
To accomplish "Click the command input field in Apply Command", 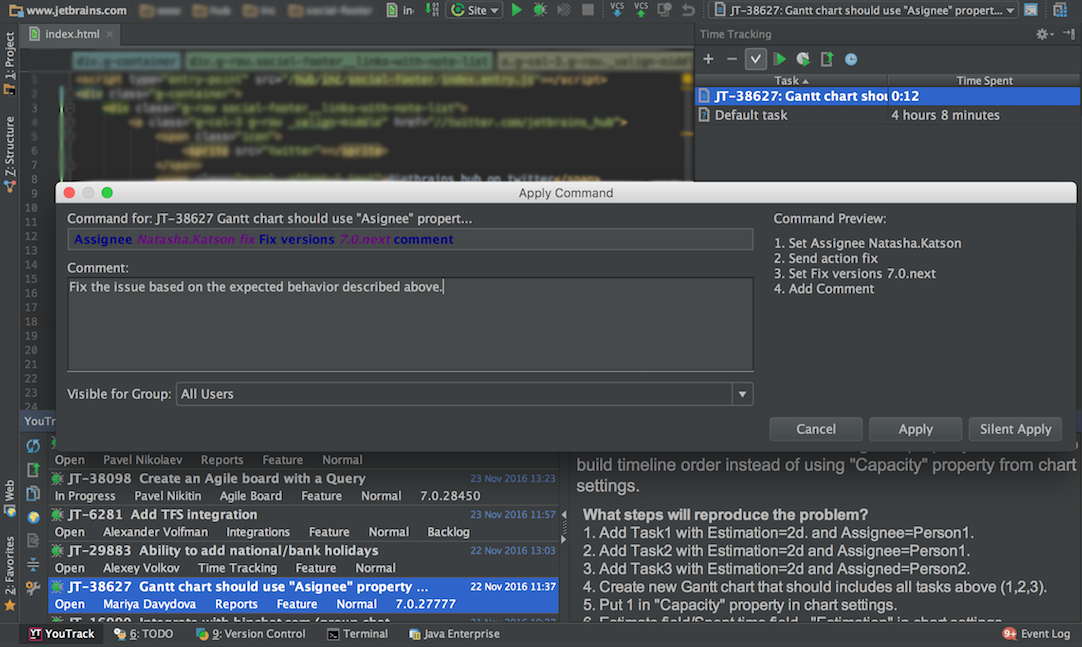I will tap(410, 239).
